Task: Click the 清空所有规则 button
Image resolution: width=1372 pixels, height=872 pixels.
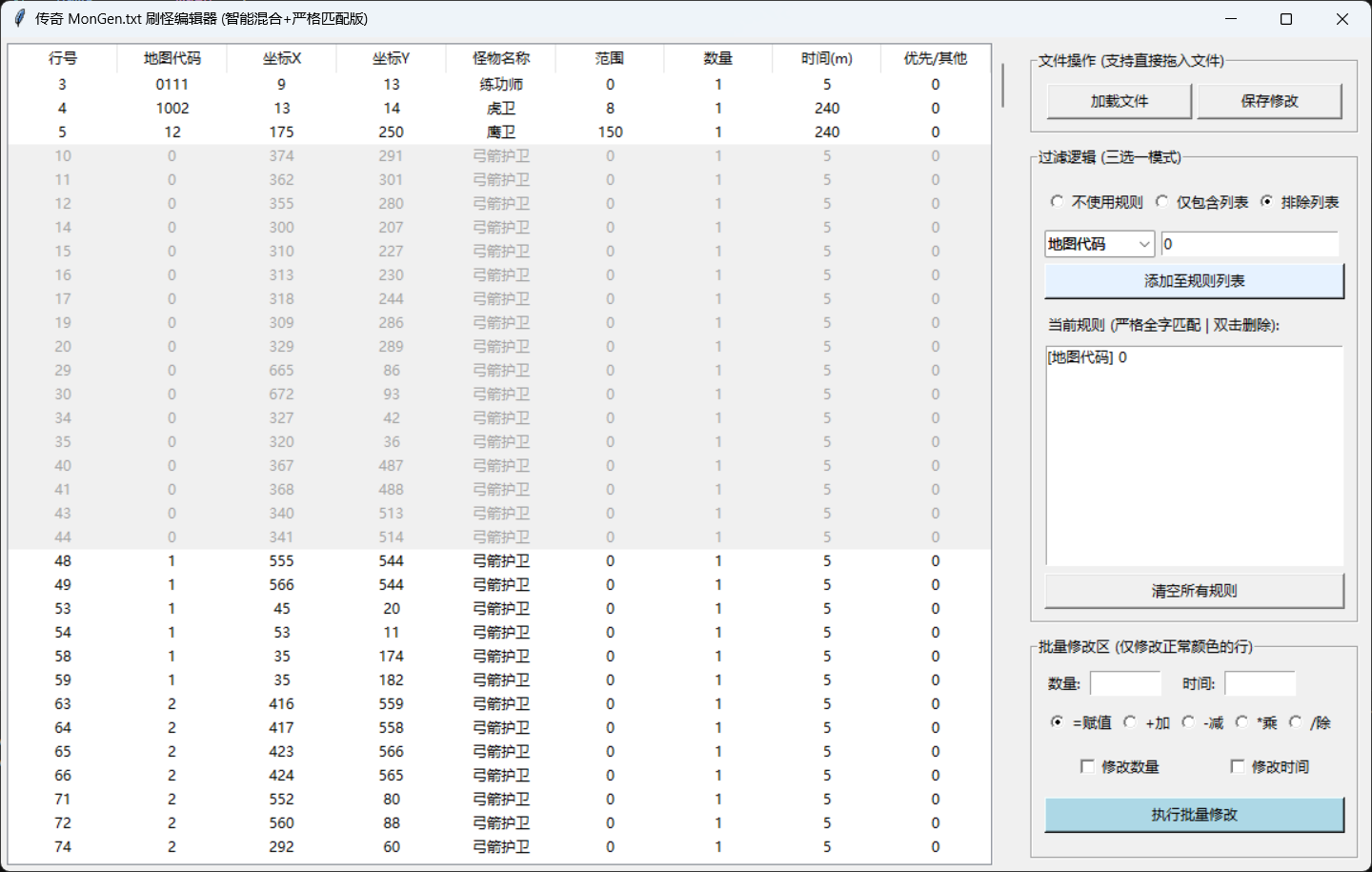Action: 1194,591
